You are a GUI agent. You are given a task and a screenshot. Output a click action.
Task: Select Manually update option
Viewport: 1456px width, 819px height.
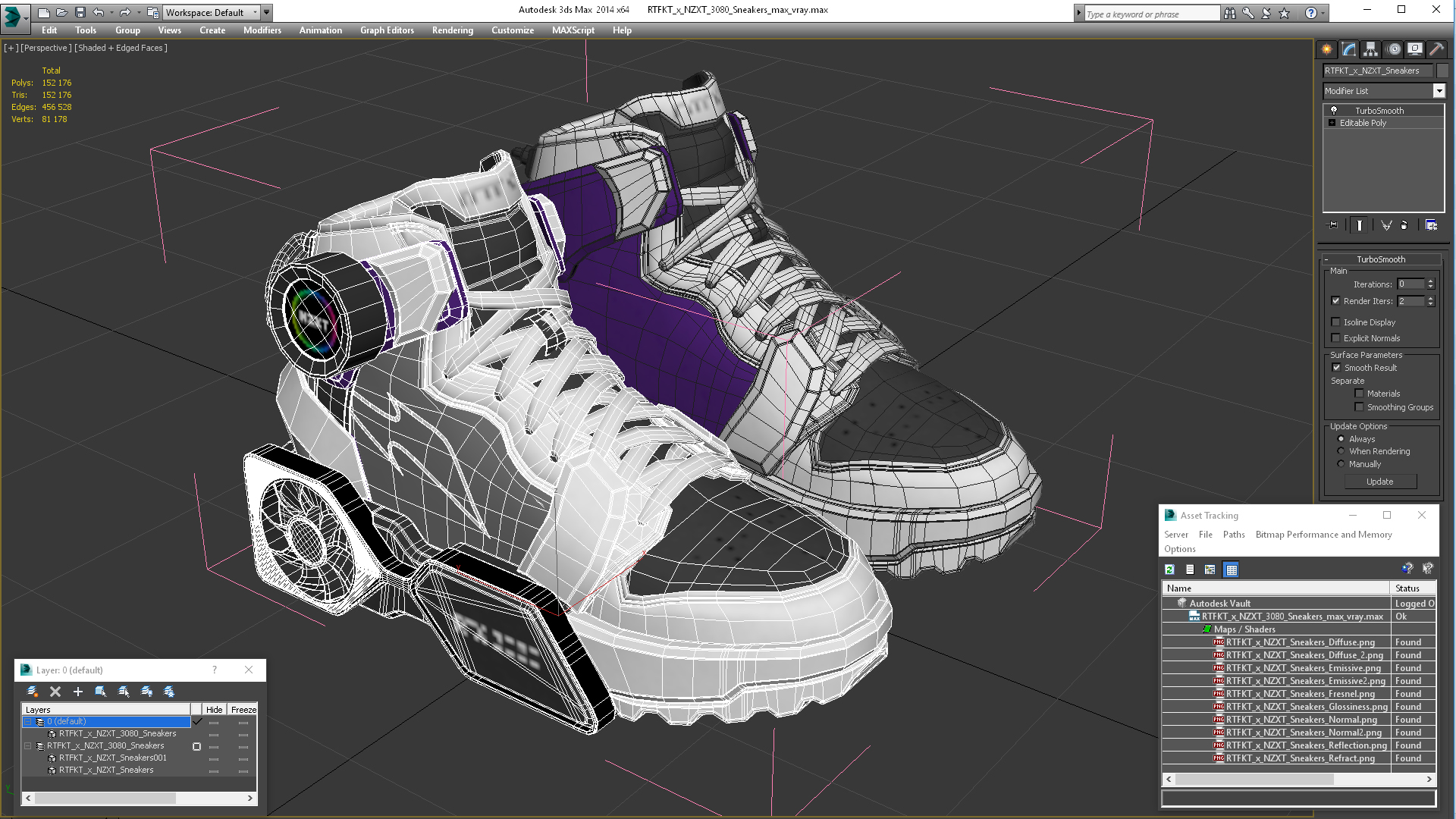(x=1341, y=464)
